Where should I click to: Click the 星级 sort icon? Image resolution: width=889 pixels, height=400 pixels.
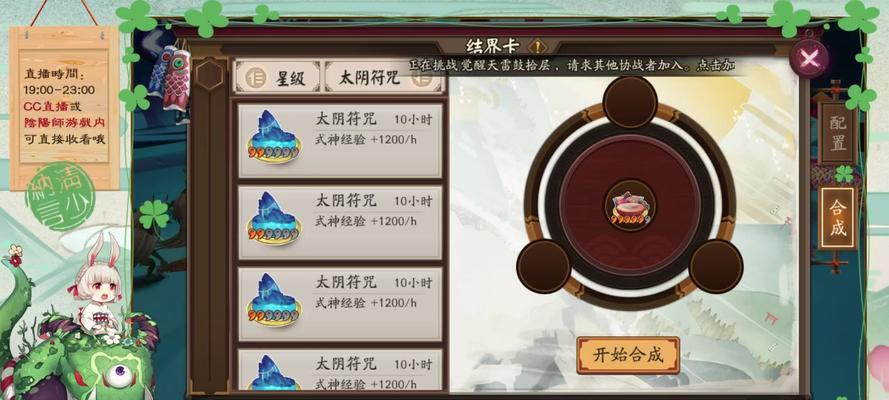255,78
